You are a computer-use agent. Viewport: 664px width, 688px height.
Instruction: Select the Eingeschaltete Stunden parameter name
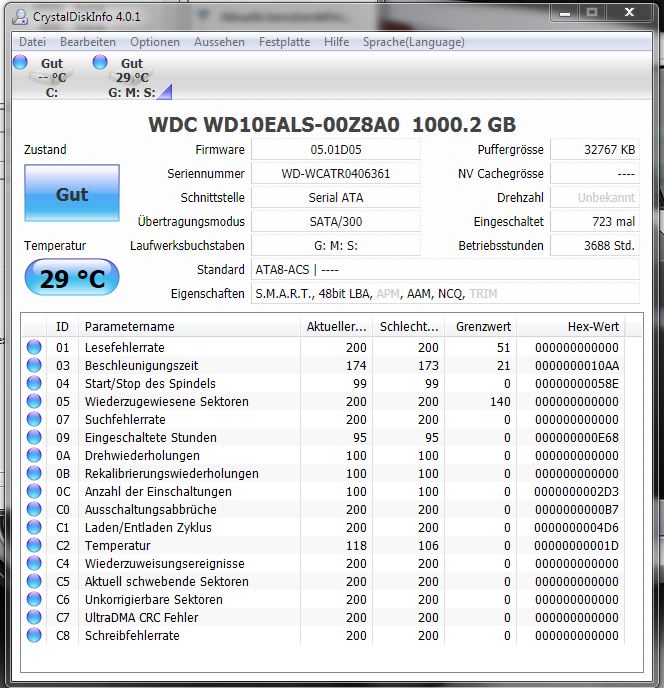[151, 437]
